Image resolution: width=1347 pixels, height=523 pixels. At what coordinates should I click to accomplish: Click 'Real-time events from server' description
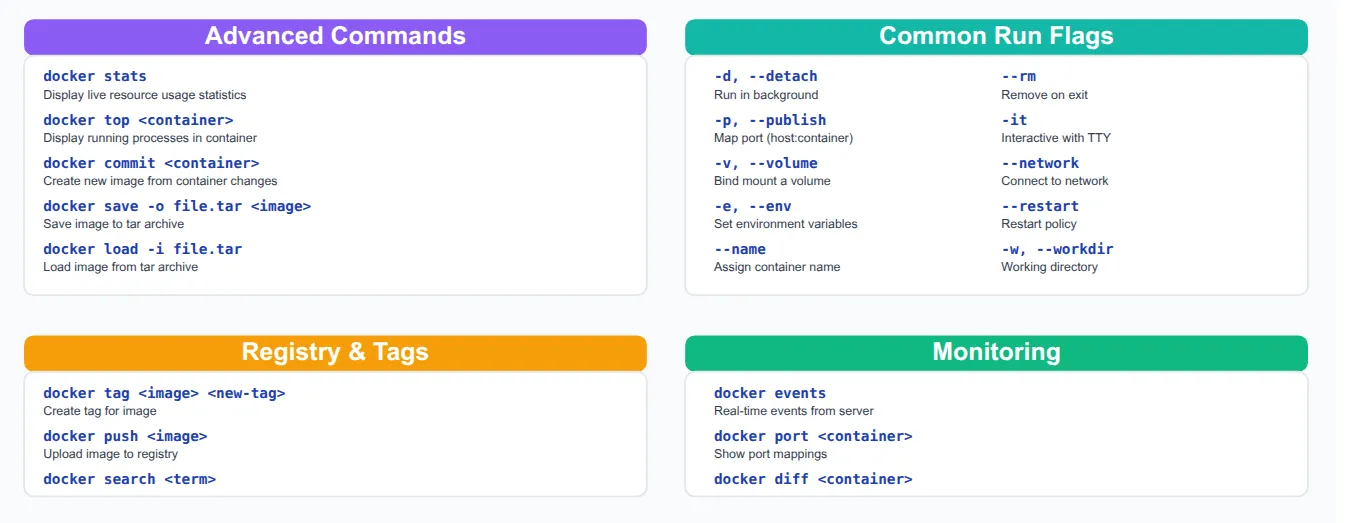(793, 411)
